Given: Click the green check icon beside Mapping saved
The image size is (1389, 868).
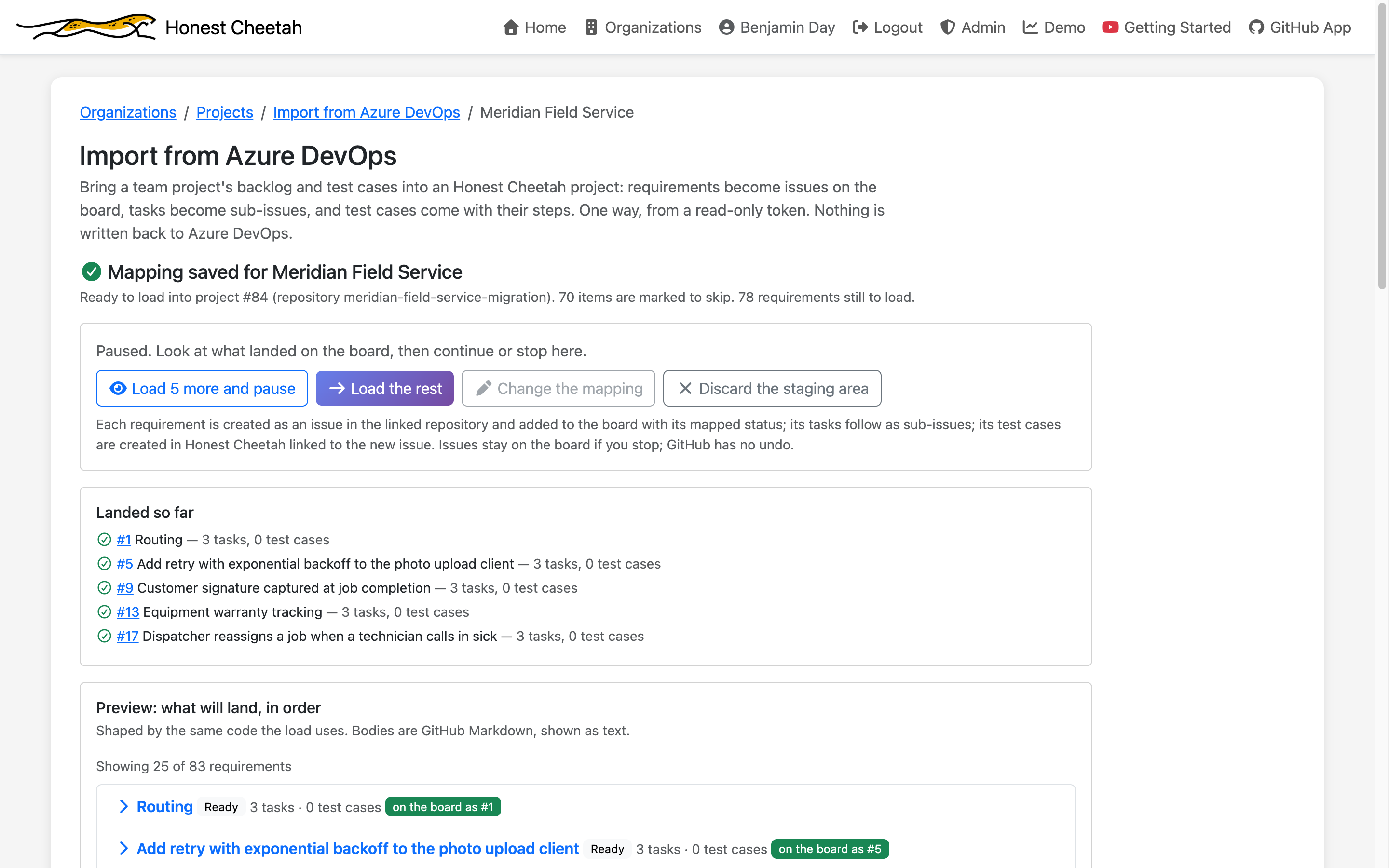Looking at the screenshot, I should pyautogui.click(x=91, y=271).
